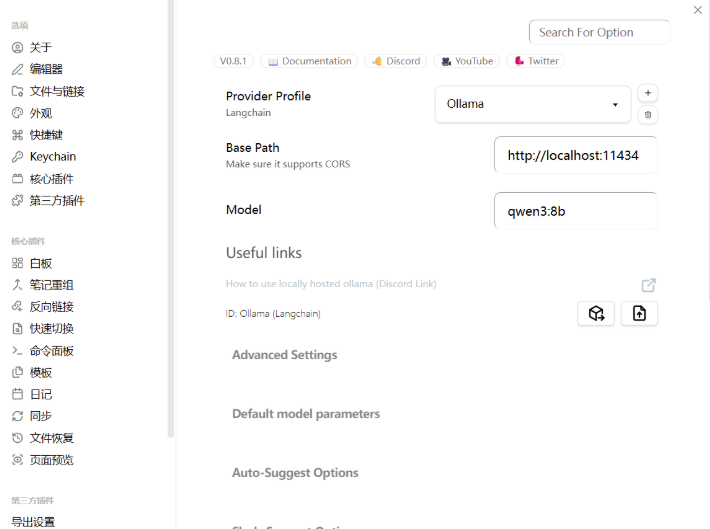Open the Documentation link badge
The height and width of the screenshot is (529, 710).
coord(309,61)
